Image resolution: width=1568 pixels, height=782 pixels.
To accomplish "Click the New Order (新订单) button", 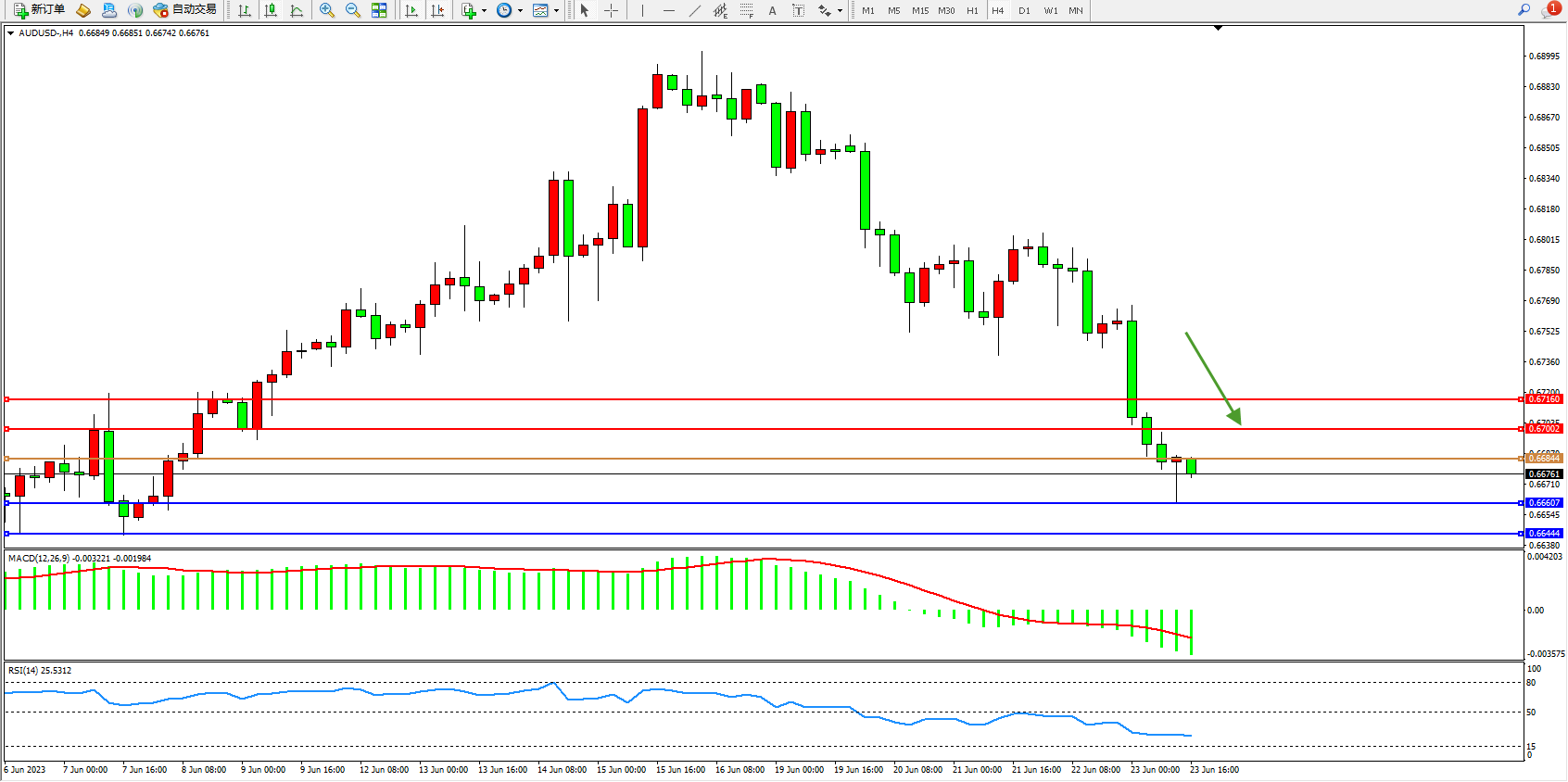I will (39, 10).
